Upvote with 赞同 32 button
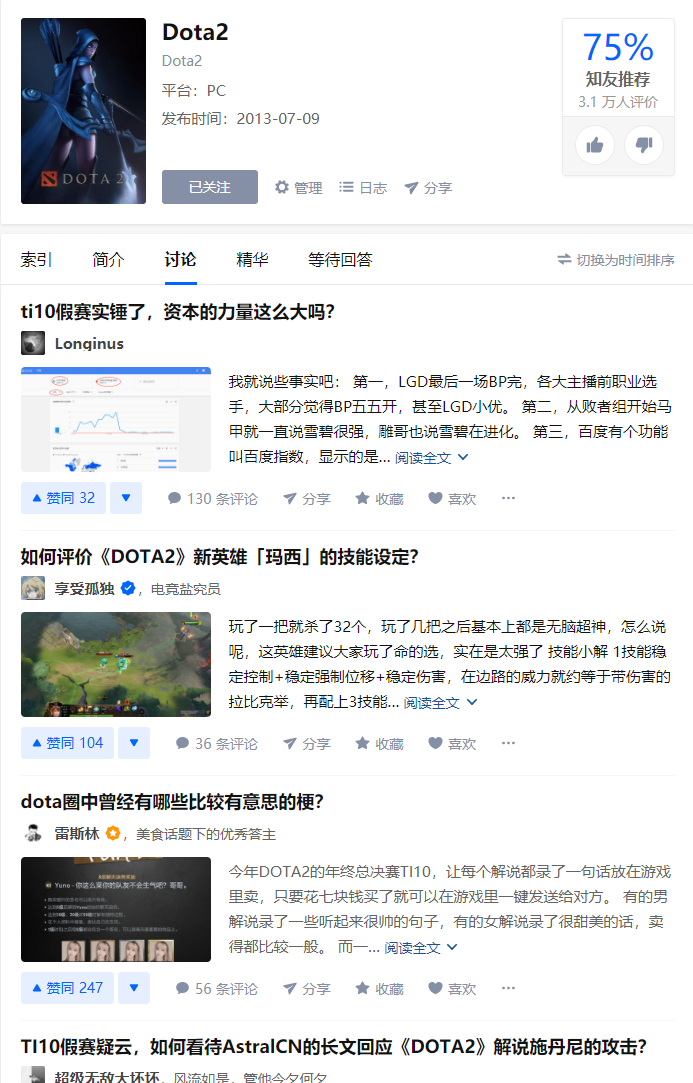This screenshot has width=693, height=1083. 64,498
